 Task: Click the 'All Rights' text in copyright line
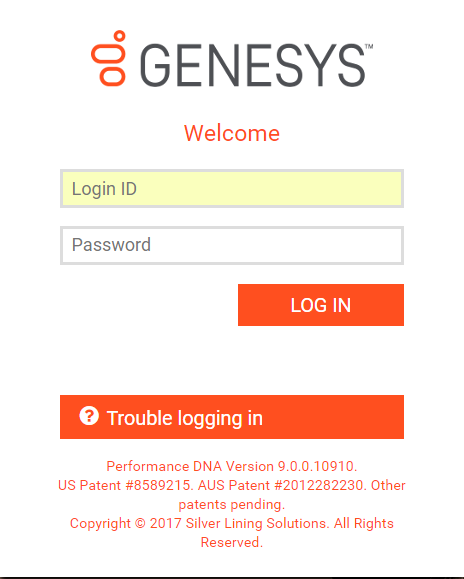coord(364,524)
